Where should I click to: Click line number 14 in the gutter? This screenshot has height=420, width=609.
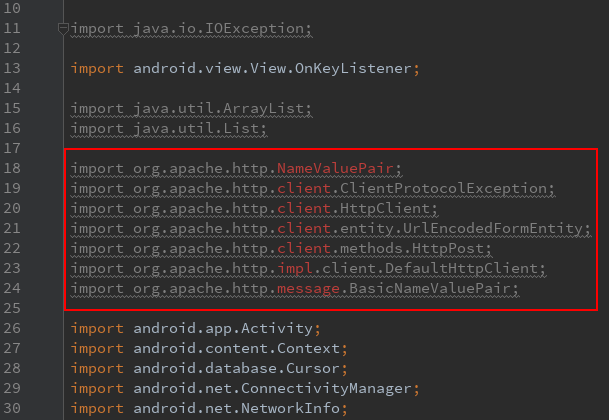pos(12,89)
